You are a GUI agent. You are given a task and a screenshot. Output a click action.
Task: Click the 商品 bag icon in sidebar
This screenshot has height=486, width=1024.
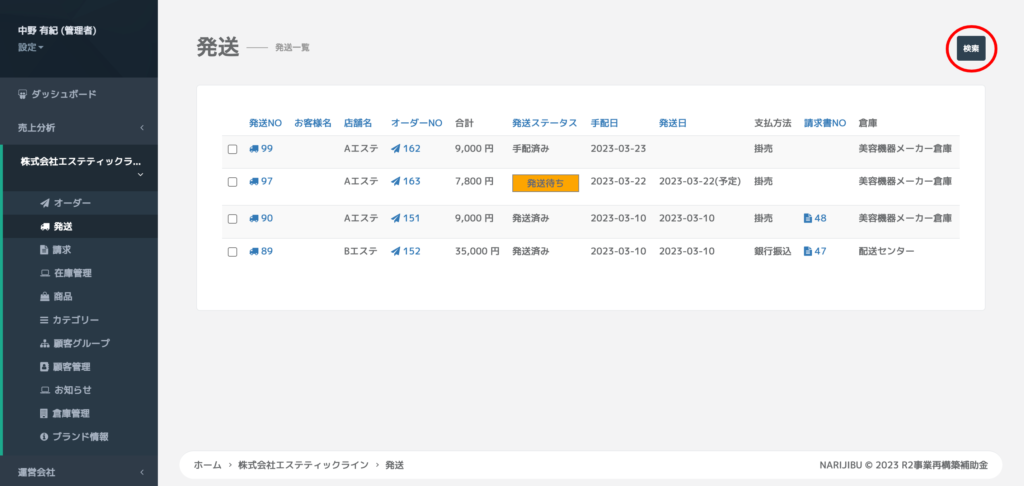click(x=44, y=297)
